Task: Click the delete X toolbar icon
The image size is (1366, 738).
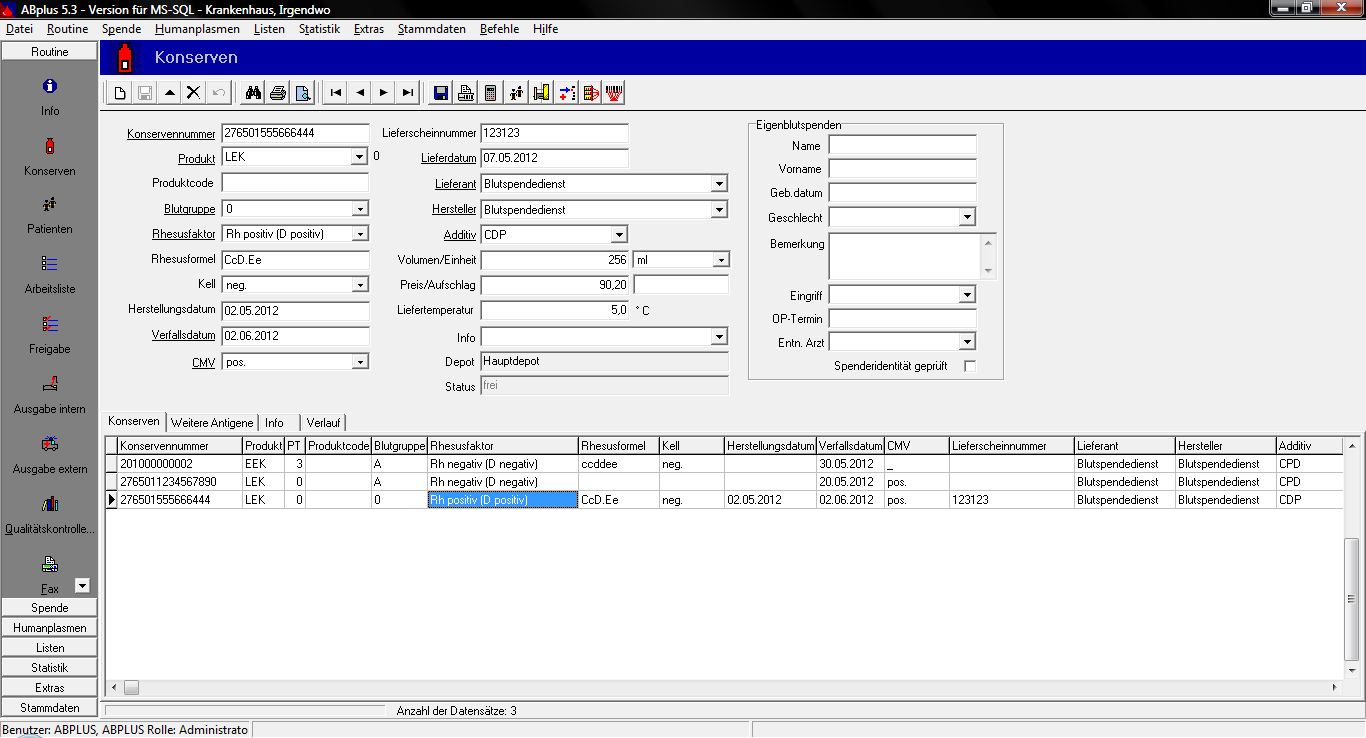Action: [194, 93]
